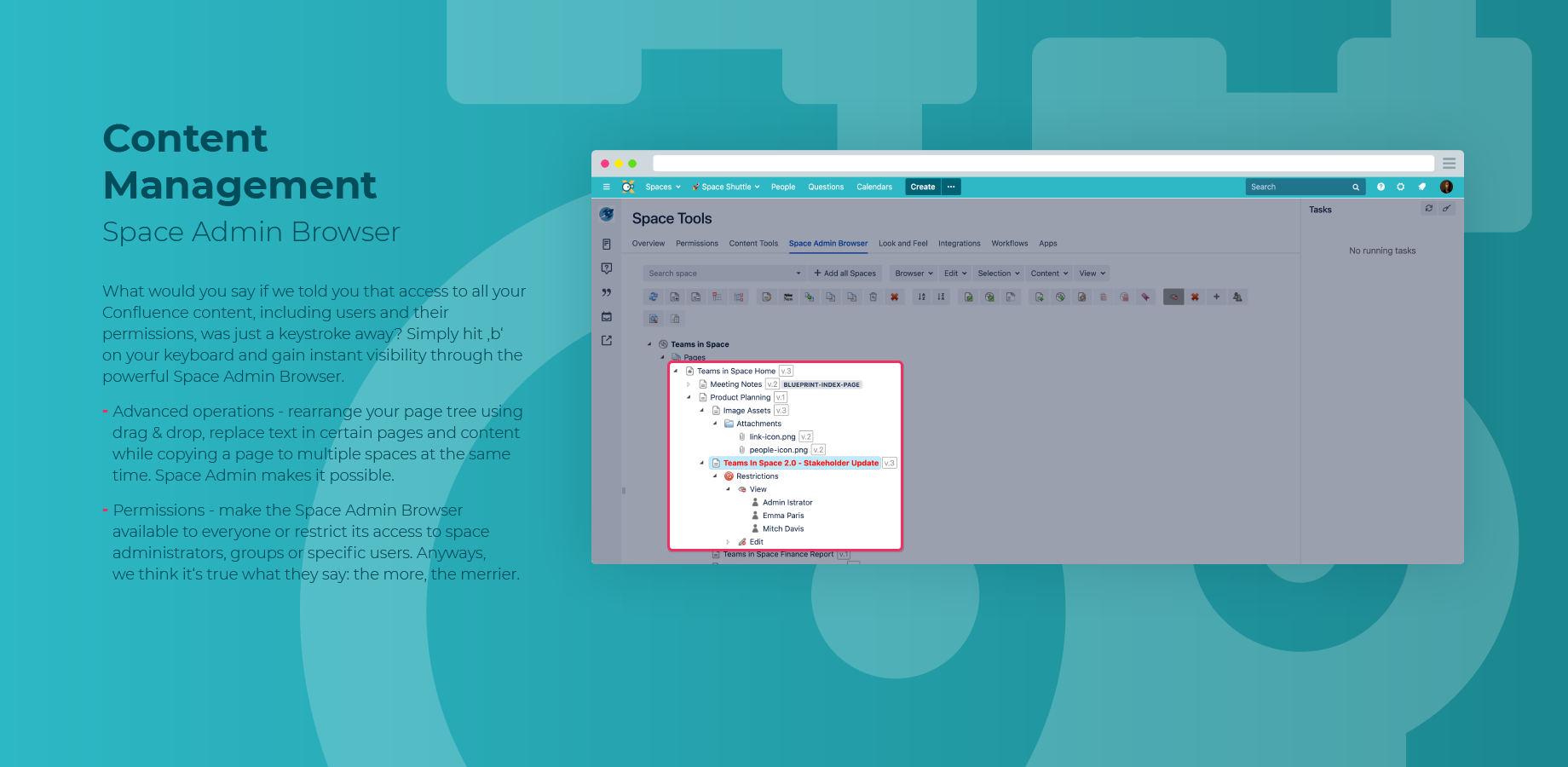Click the Add all Spaces button
Viewport: 1568px width, 767px height.
[x=845, y=274]
